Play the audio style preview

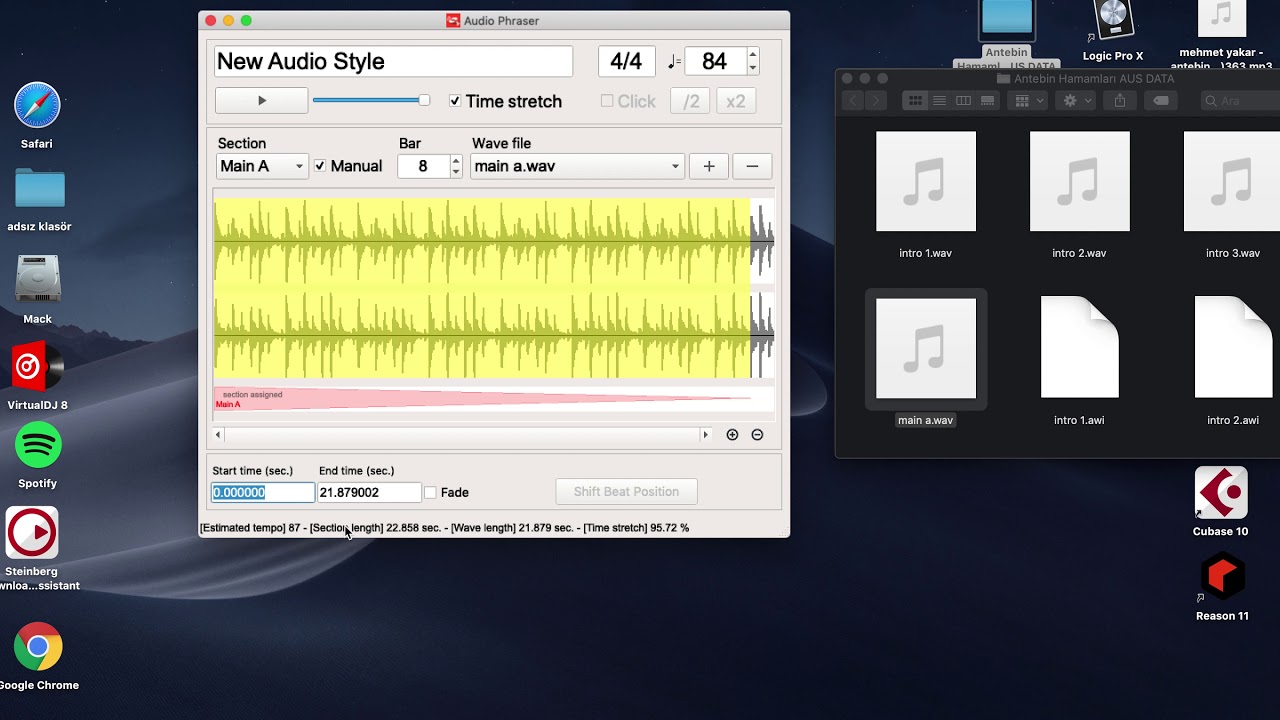click(262, 101)
